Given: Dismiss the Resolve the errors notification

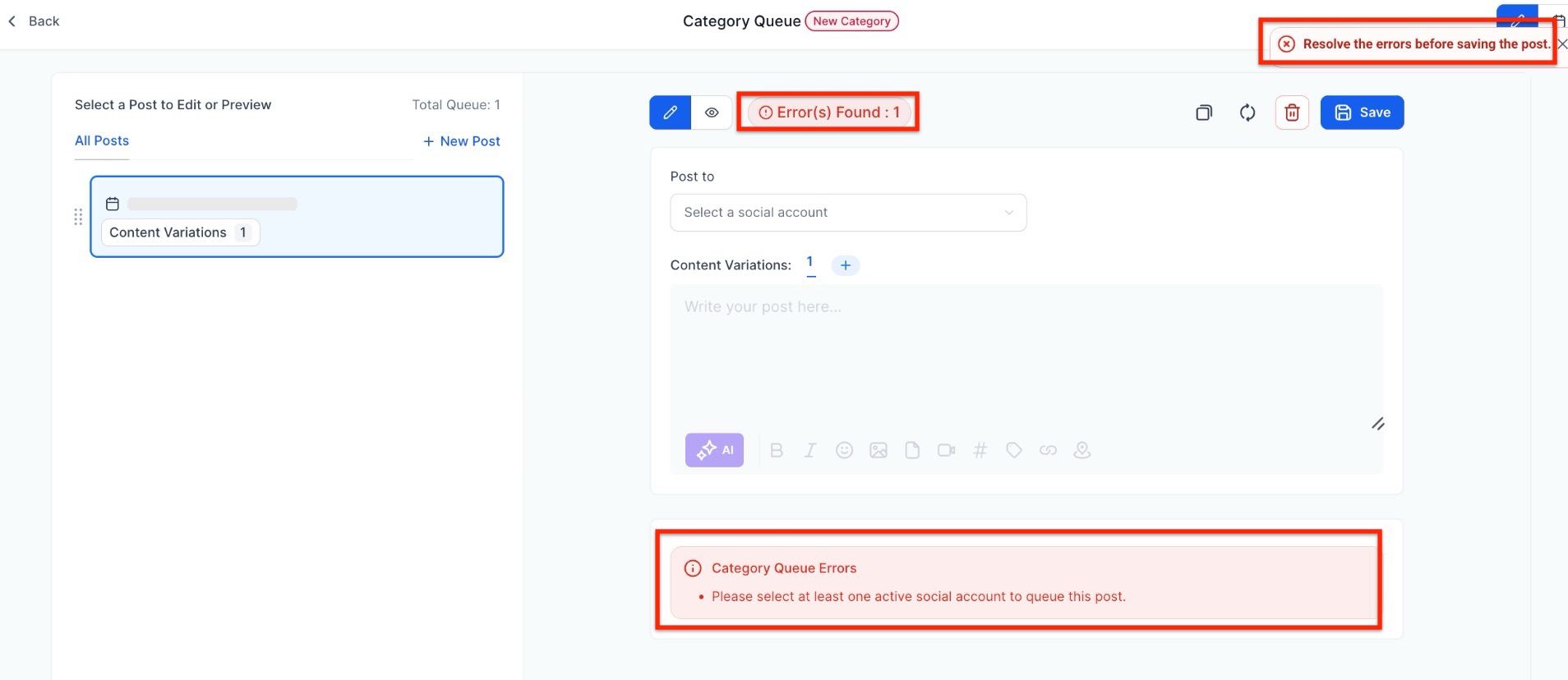Looking at the screenshot, I should 1562,44.
